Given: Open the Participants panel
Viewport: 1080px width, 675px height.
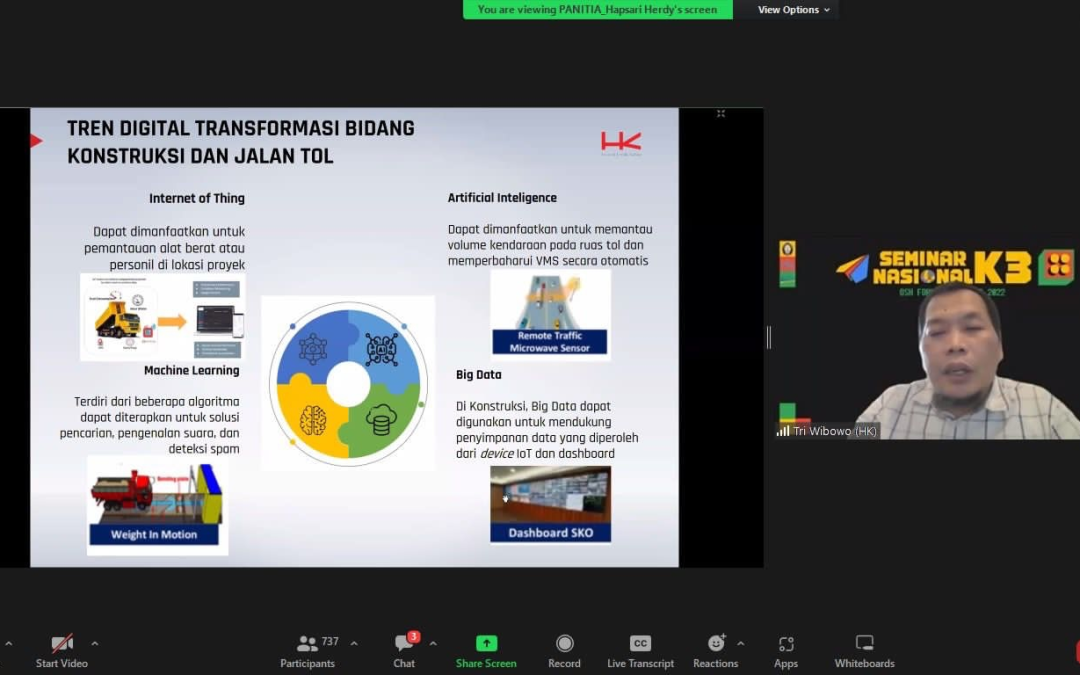Looking at the screenshot, I should click(x=308, y=650).
